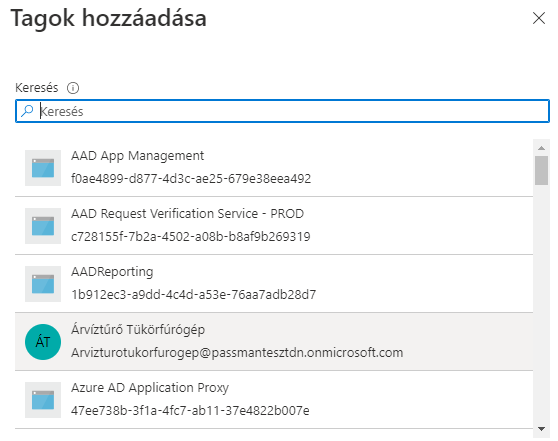Click the Arvizturotukorfurogep email address text
This screenshot has width=558, height=441.
tap(237, 353)
